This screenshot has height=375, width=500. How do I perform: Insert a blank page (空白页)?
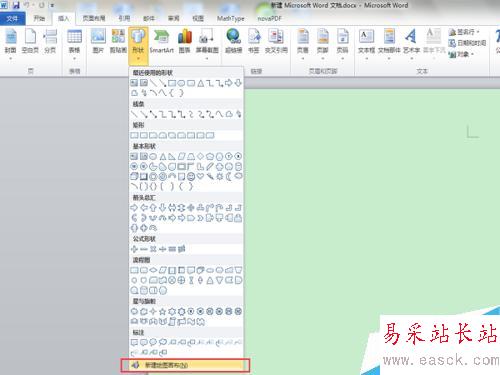[x=30, y=42]
